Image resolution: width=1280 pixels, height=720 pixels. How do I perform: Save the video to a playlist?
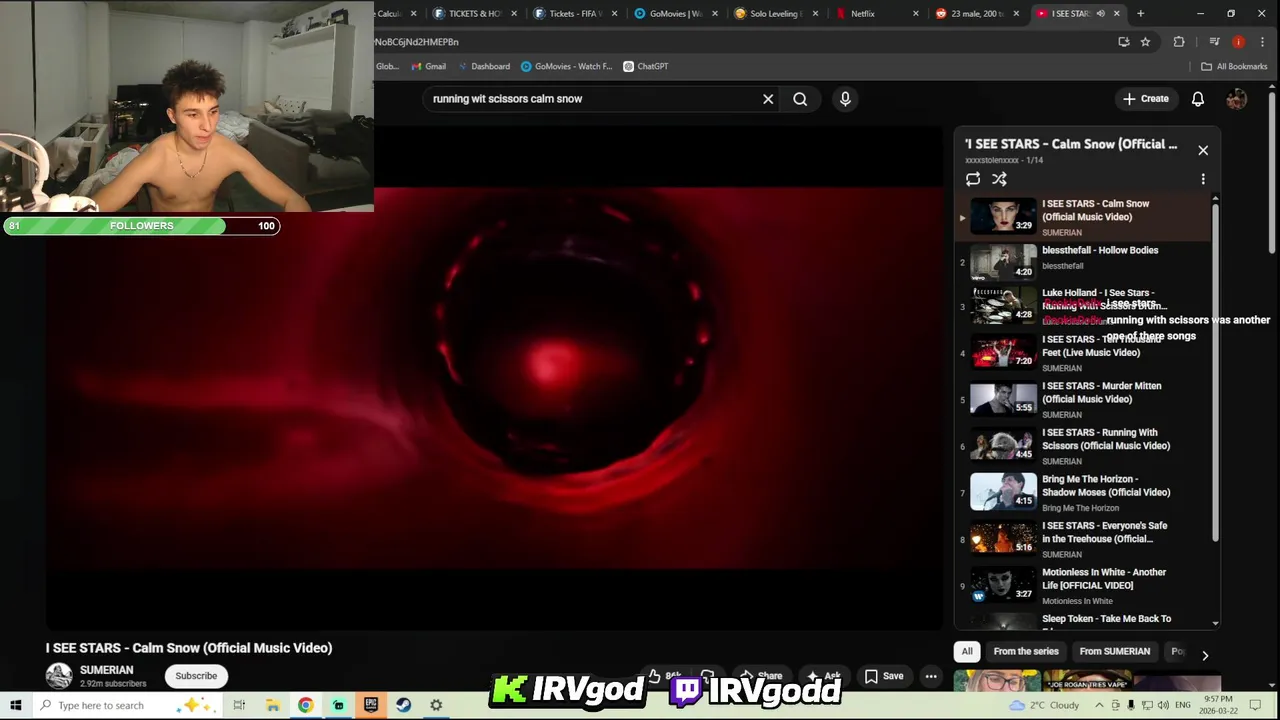884,676
